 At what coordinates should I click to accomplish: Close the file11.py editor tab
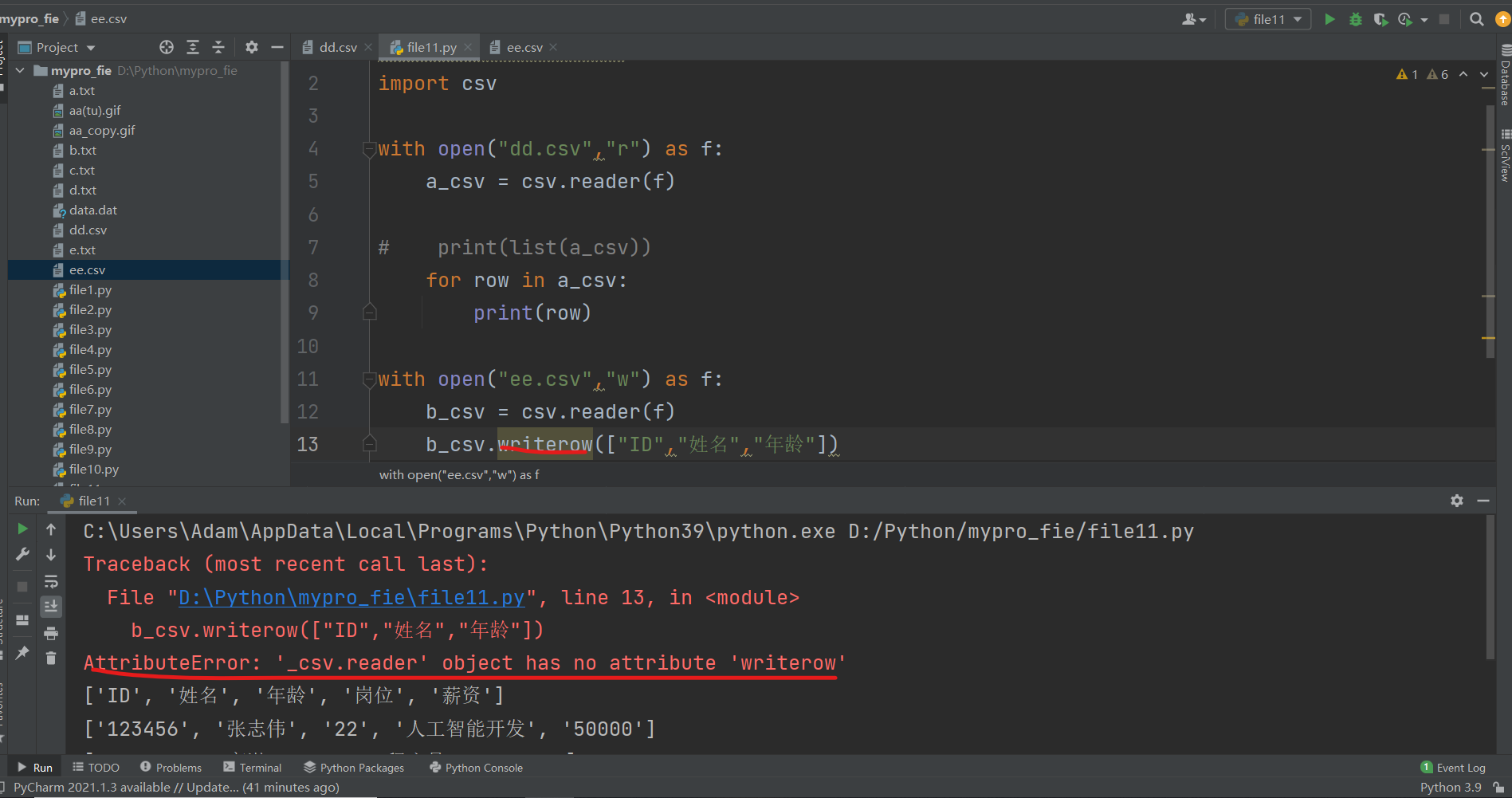coord(468,47)
